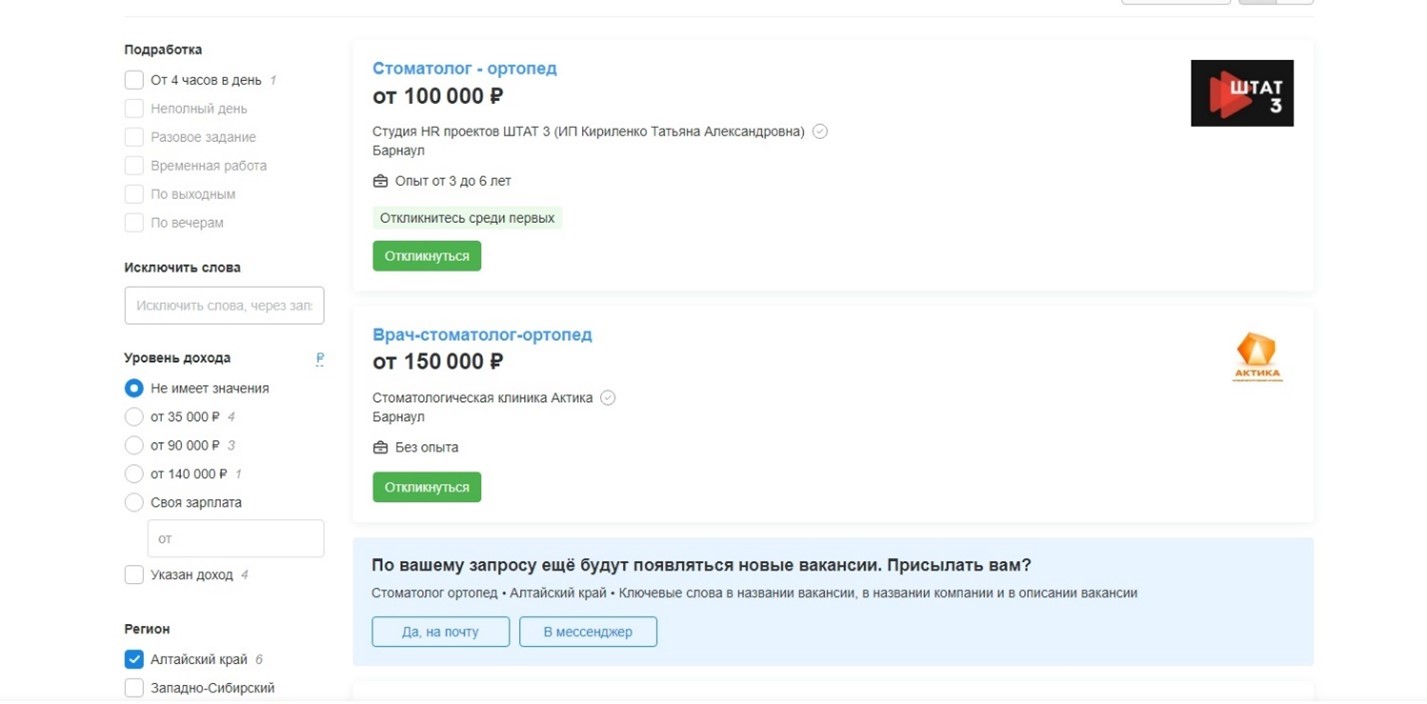Select the 'от 35 000 ₽' income option
This screenshot has width=1427, height=704.
pos(134,417)
